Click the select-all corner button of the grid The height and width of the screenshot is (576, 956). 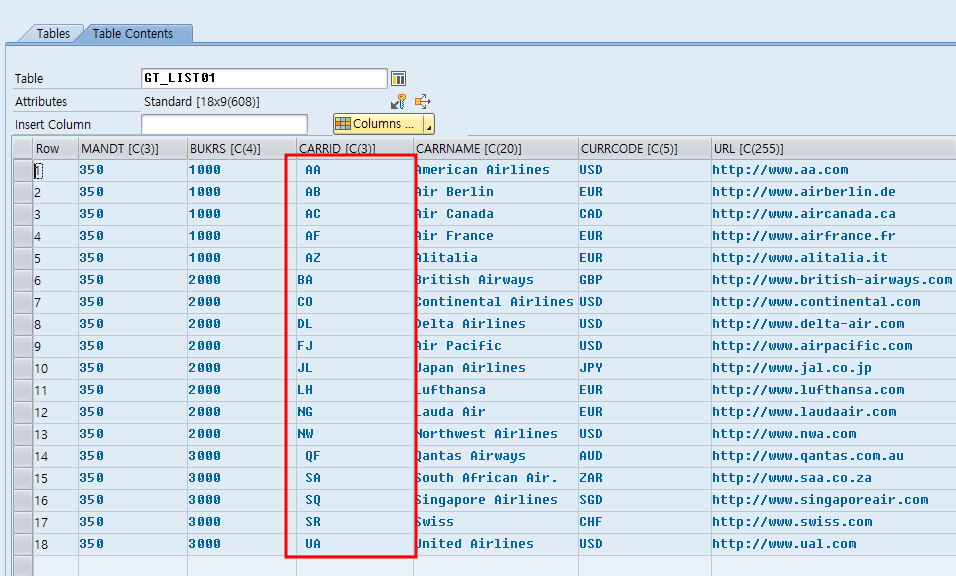pyautogui.click(x=23, y=148)
